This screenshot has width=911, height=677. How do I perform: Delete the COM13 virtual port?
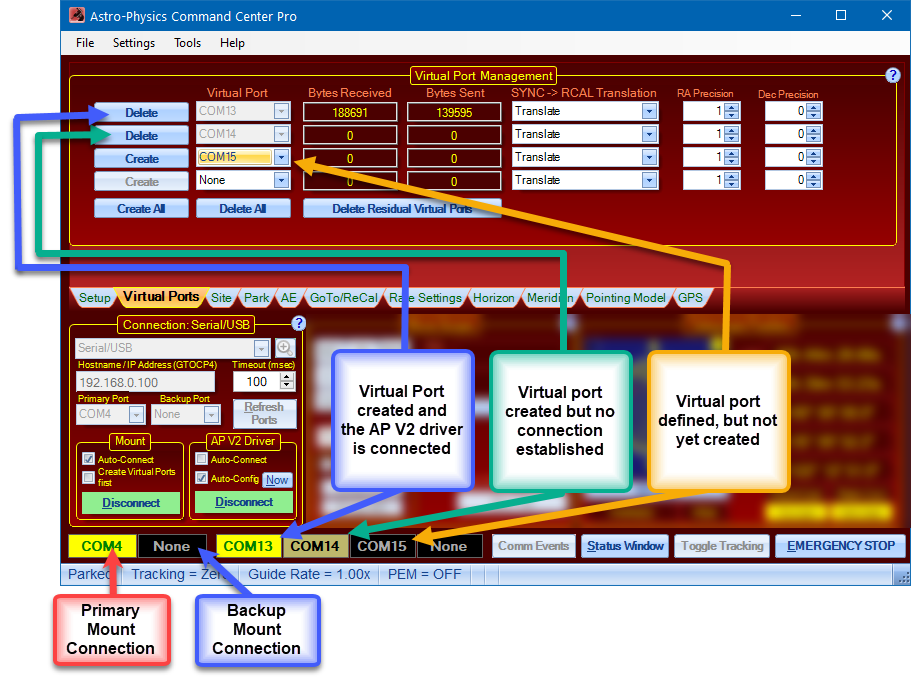(141, 112)
